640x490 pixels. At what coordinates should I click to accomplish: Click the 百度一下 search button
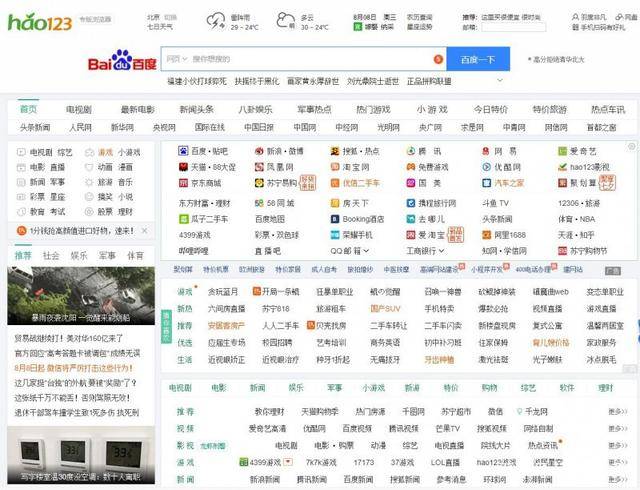point(478,59)
